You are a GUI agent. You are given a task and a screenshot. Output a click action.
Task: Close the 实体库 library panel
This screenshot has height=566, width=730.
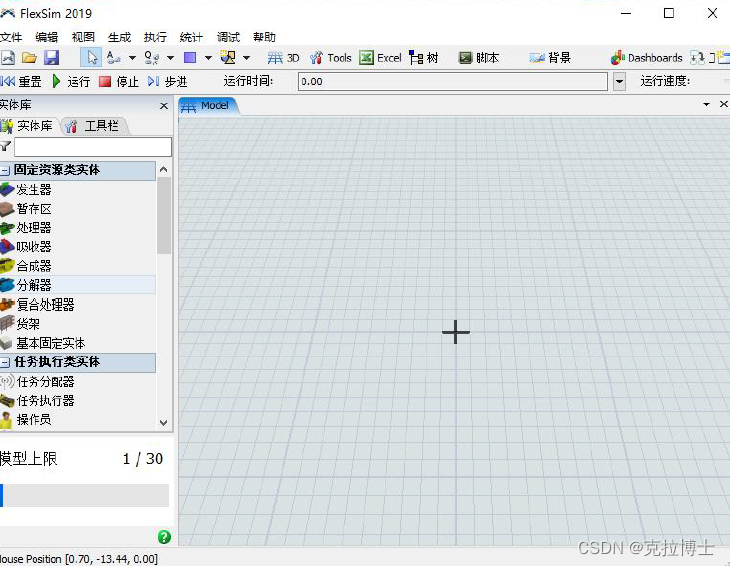click(164, 106)
